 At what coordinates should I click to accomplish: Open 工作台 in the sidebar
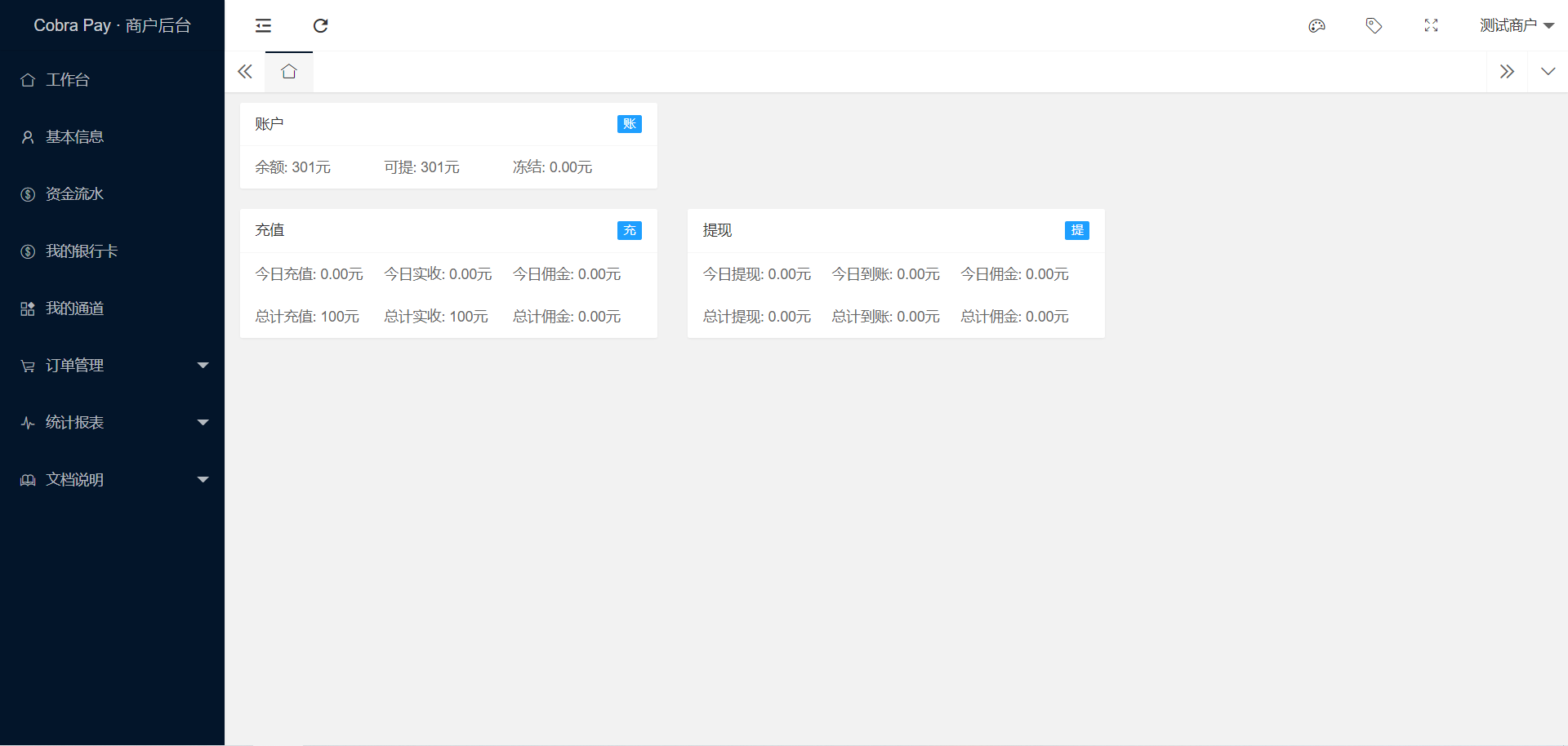click(x=68, y=80)
